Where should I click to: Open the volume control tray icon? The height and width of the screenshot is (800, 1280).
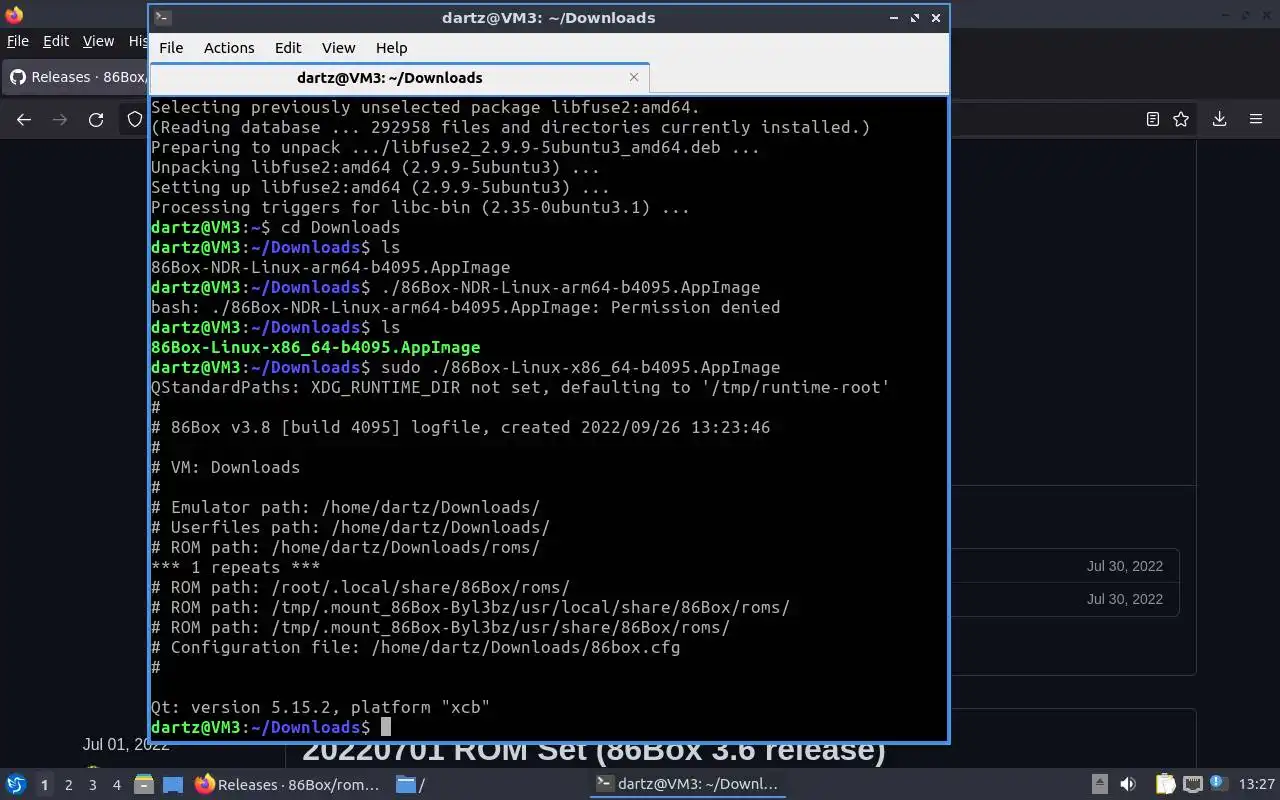pyautogui.click(x=1128, y=785)
